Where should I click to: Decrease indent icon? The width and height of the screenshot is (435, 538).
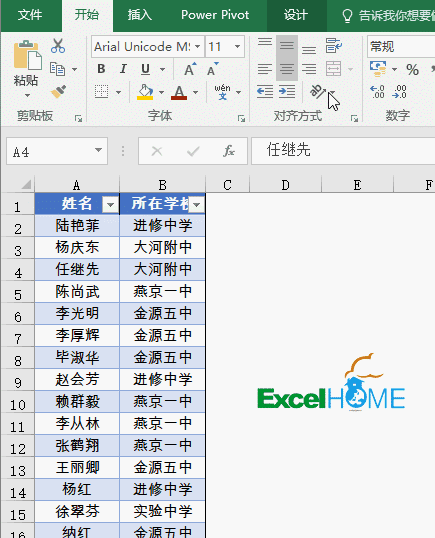[265, 92]
